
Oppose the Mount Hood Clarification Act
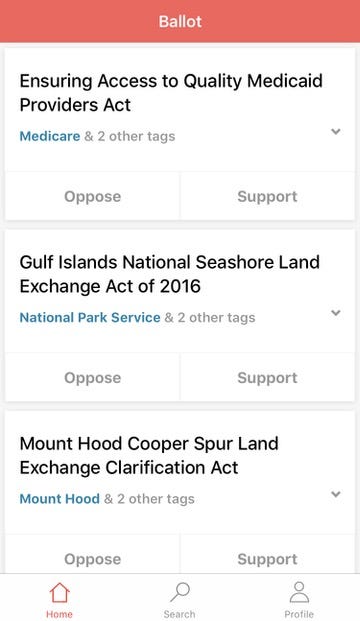(92, 558)
